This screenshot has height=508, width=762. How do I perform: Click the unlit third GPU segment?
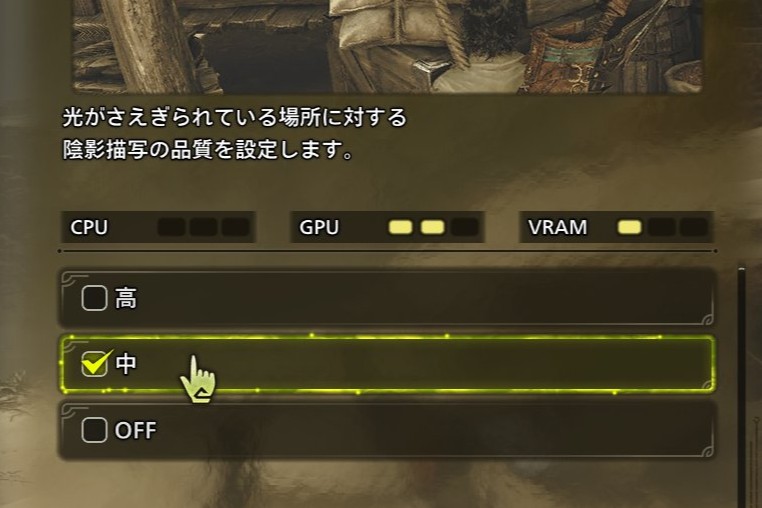(464, 227)
